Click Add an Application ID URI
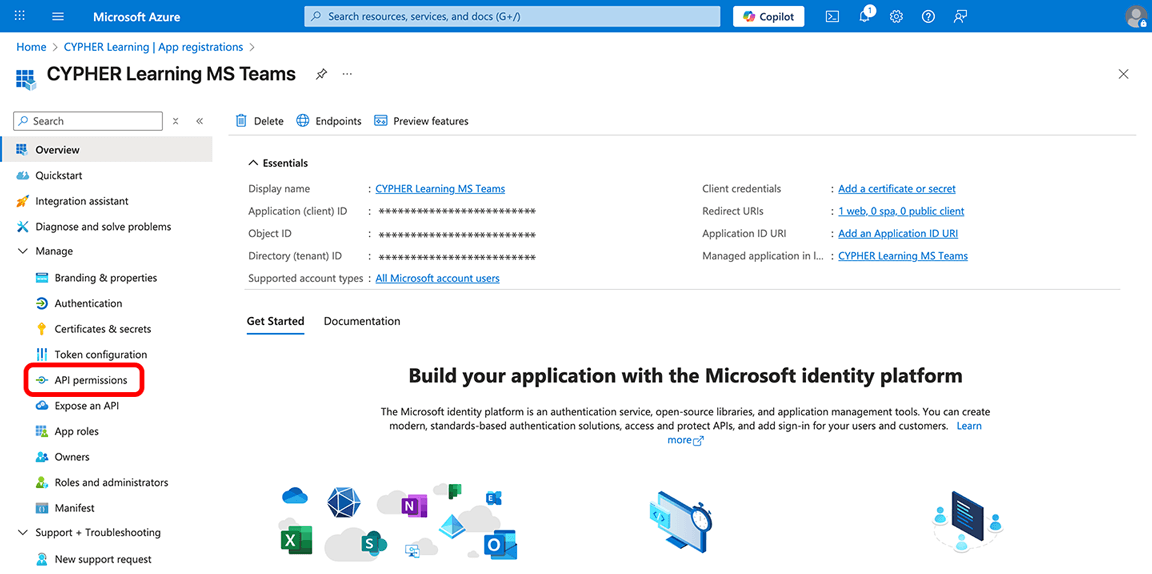 point(898,234)
